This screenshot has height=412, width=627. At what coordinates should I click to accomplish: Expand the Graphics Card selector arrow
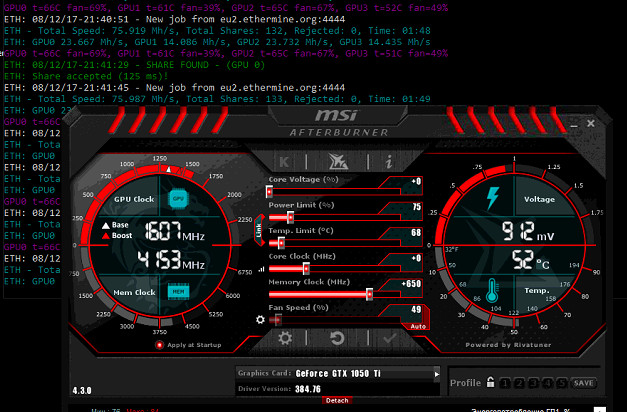[437, 374]
